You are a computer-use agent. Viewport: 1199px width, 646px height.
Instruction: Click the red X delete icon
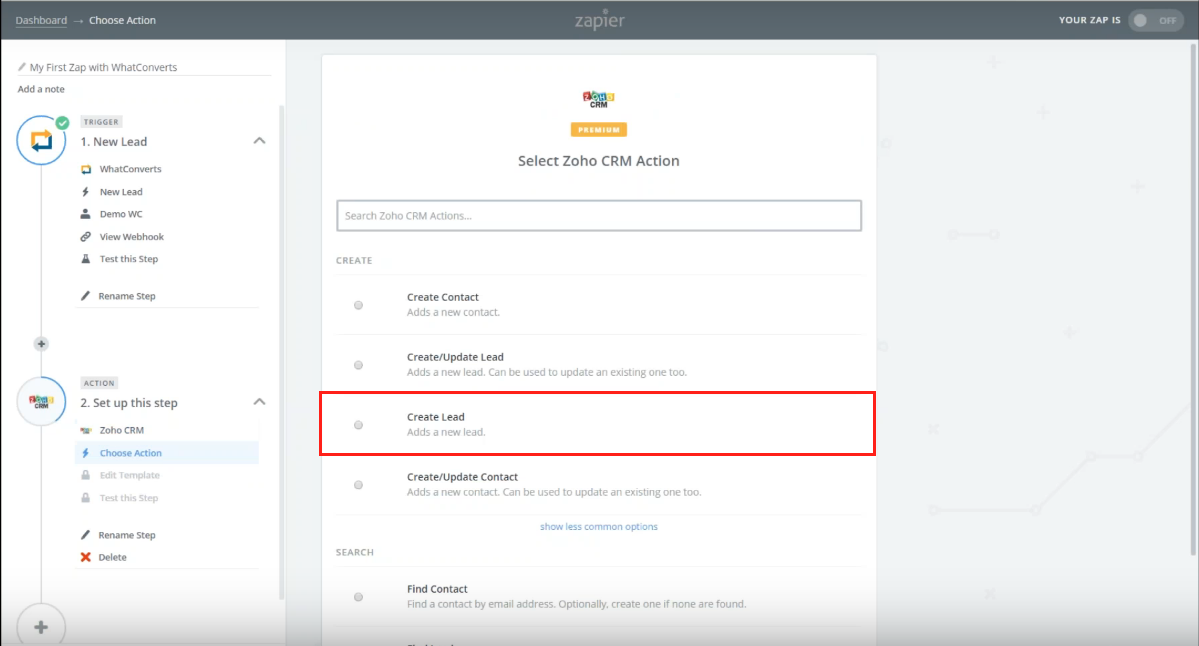click(x=86, y=557)
